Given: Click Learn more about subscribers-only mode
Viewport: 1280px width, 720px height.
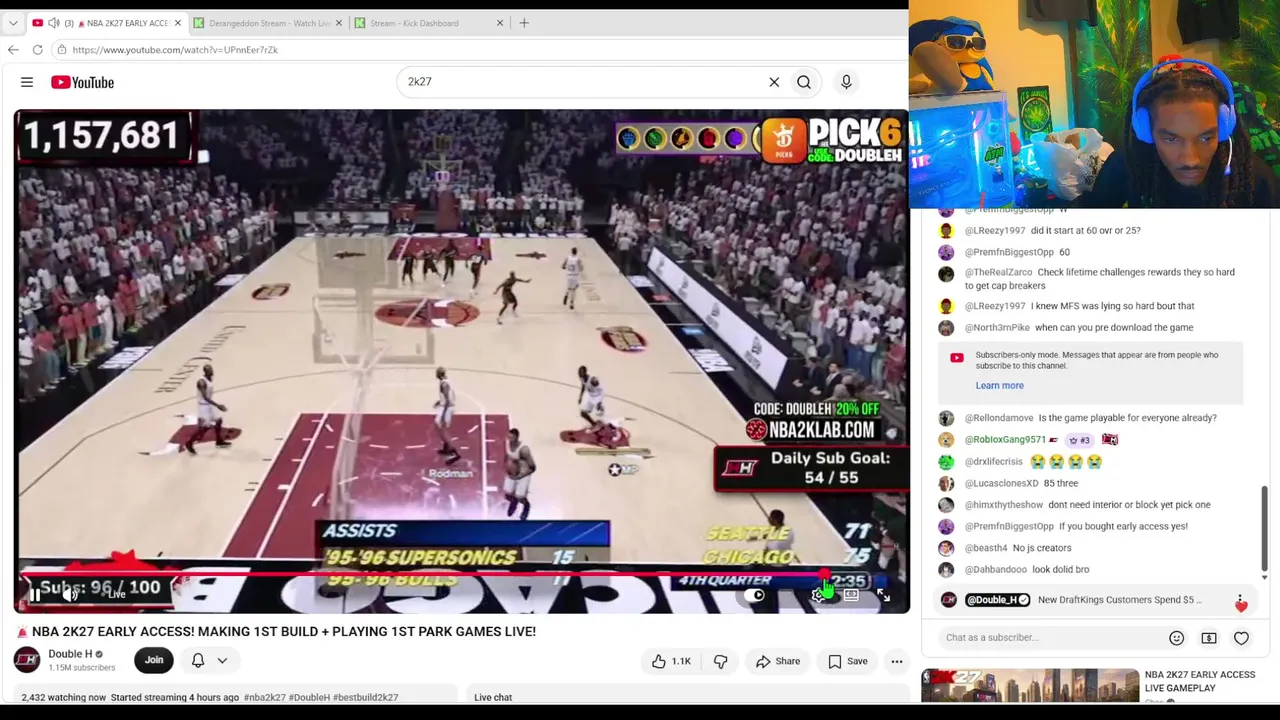Looking at the screenshot, I should [x=999, y=385].
